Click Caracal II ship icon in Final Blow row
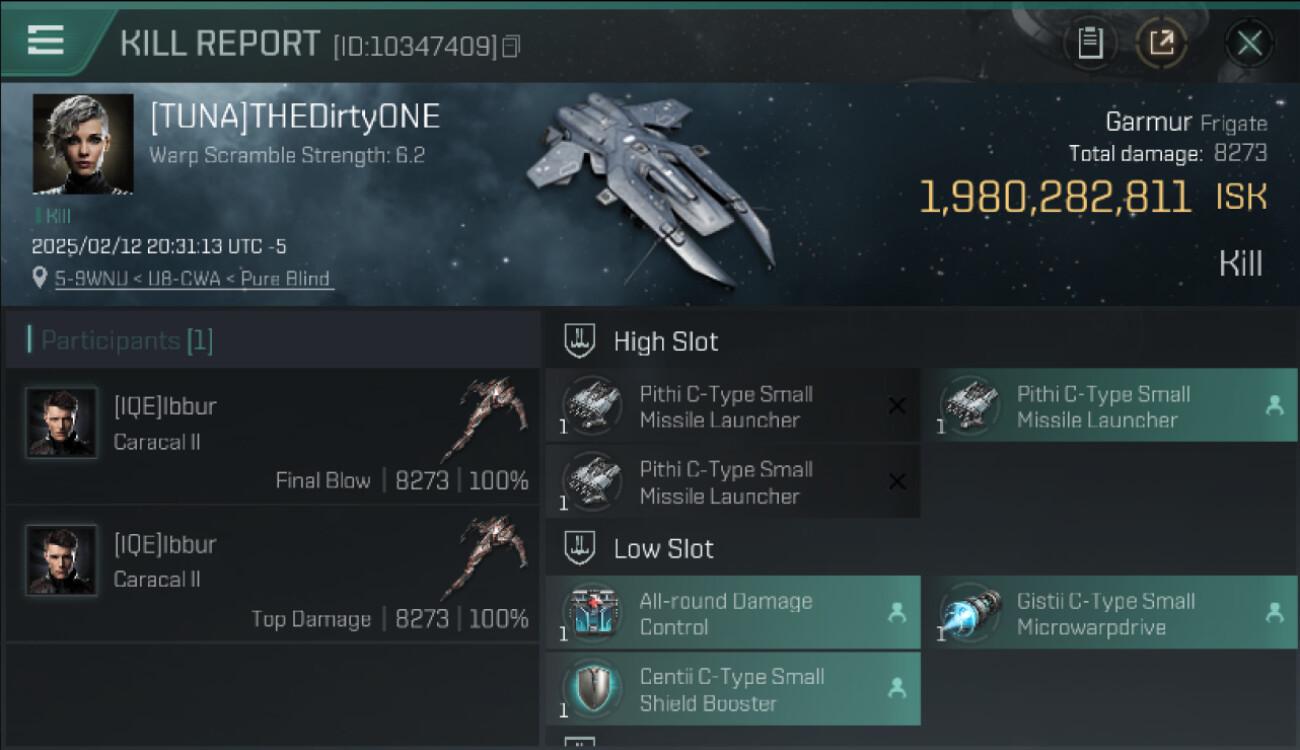Screen dimensions: 1300x750 click(485, 419)
